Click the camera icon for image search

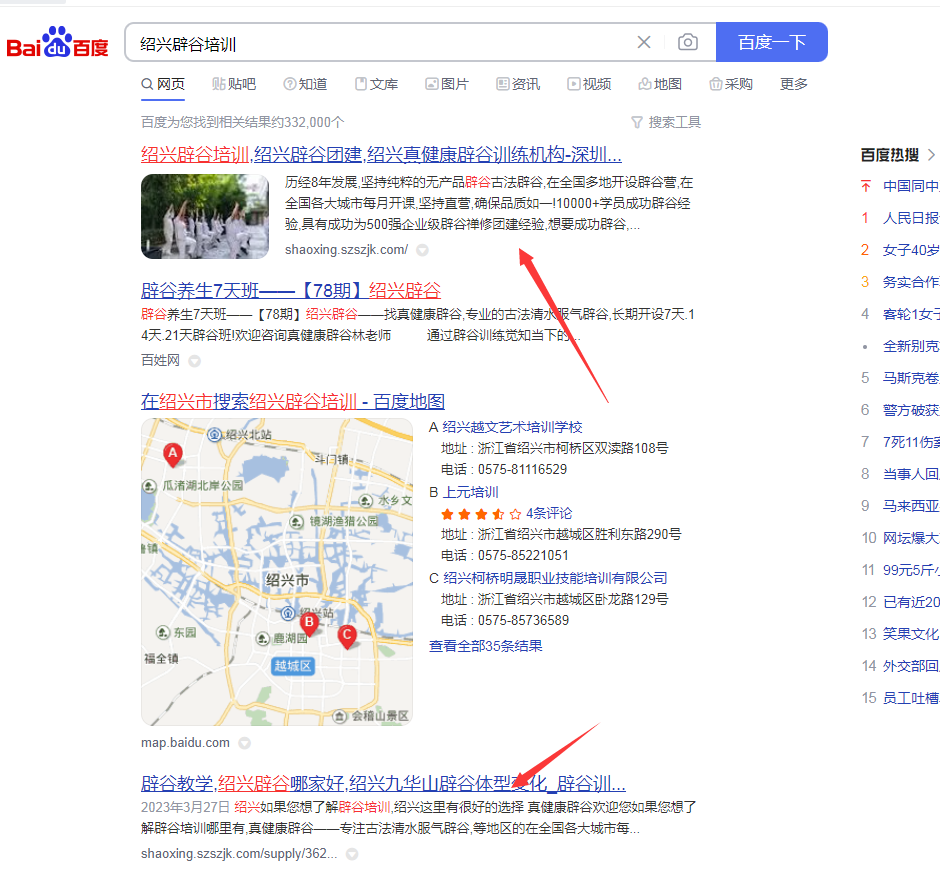point(687,42)
